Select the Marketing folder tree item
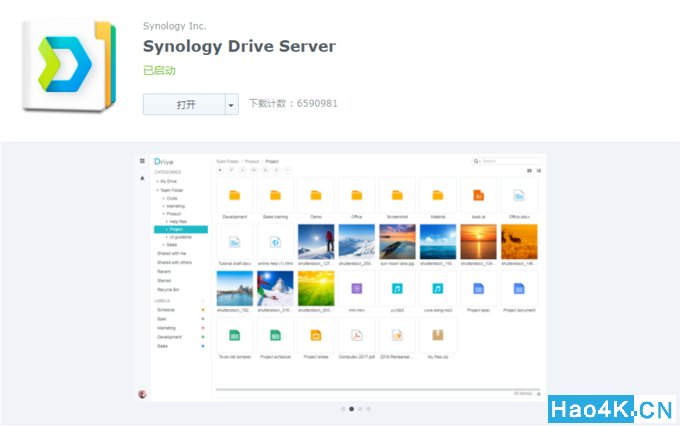The height and width of the screenshot is (426, 680). (175, 206)
